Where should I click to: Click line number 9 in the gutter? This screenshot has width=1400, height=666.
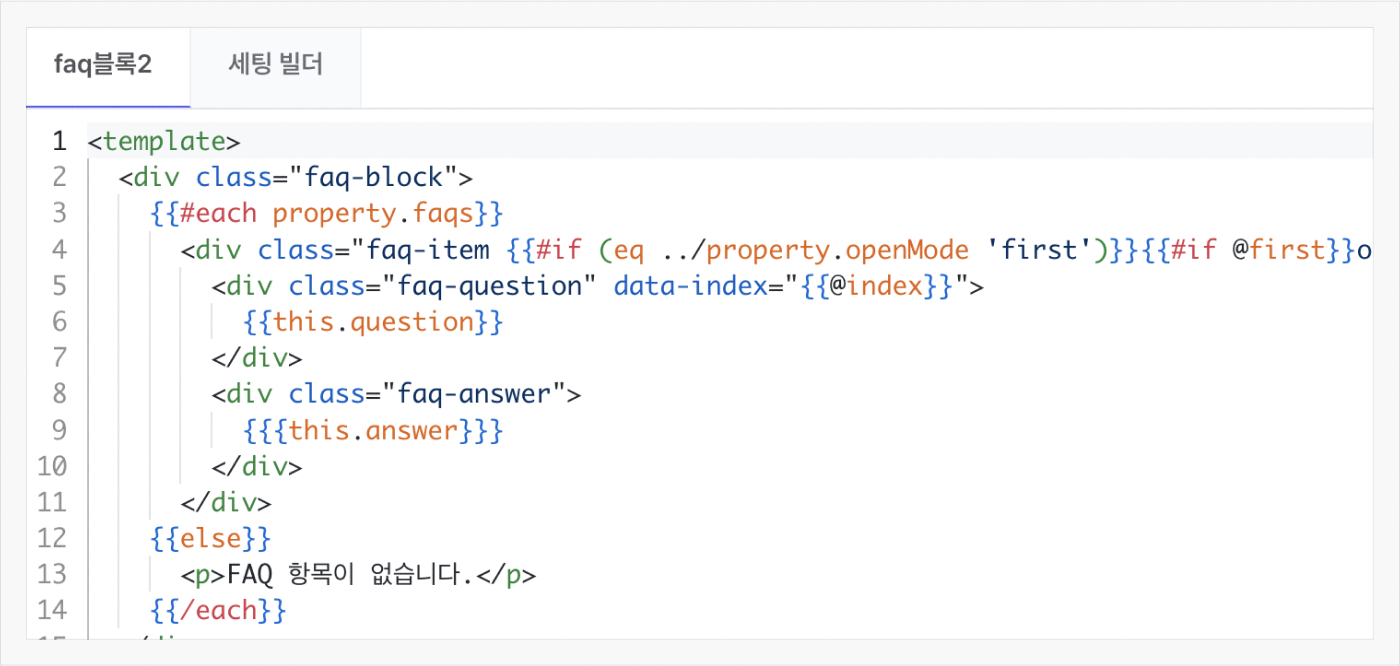[x=59, y=429]
